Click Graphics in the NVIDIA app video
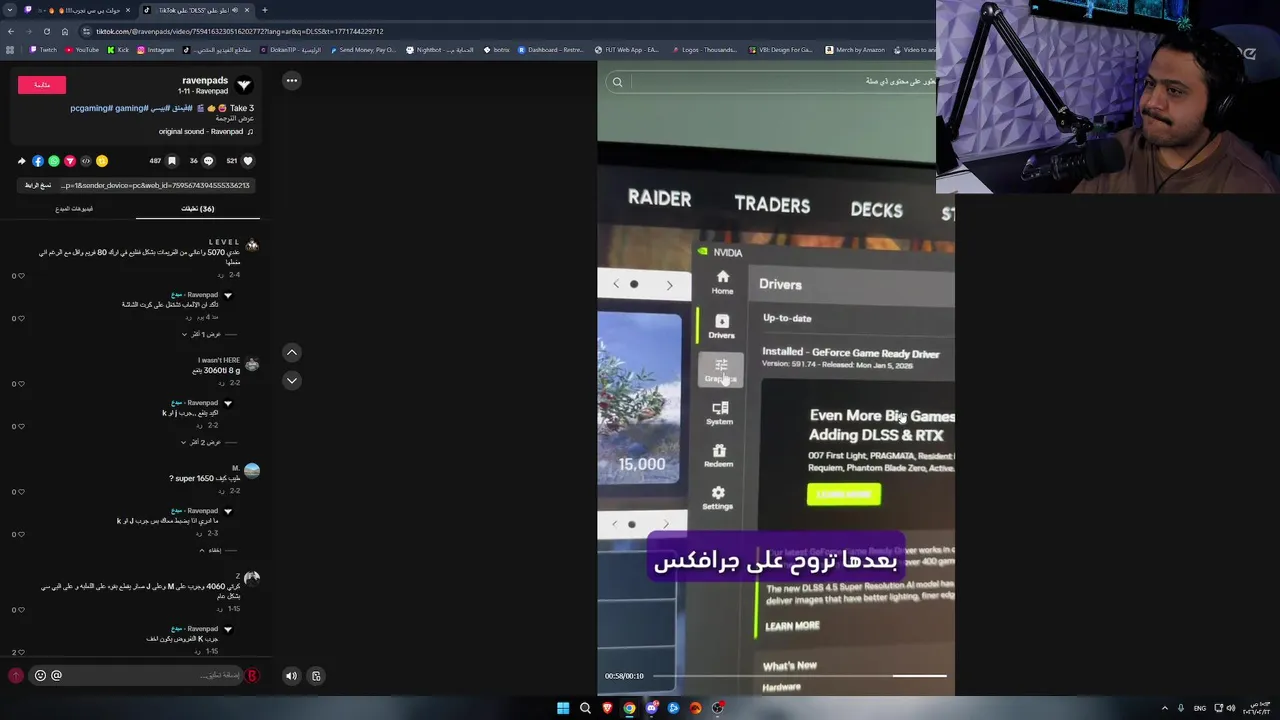 (x=721, y=371)
